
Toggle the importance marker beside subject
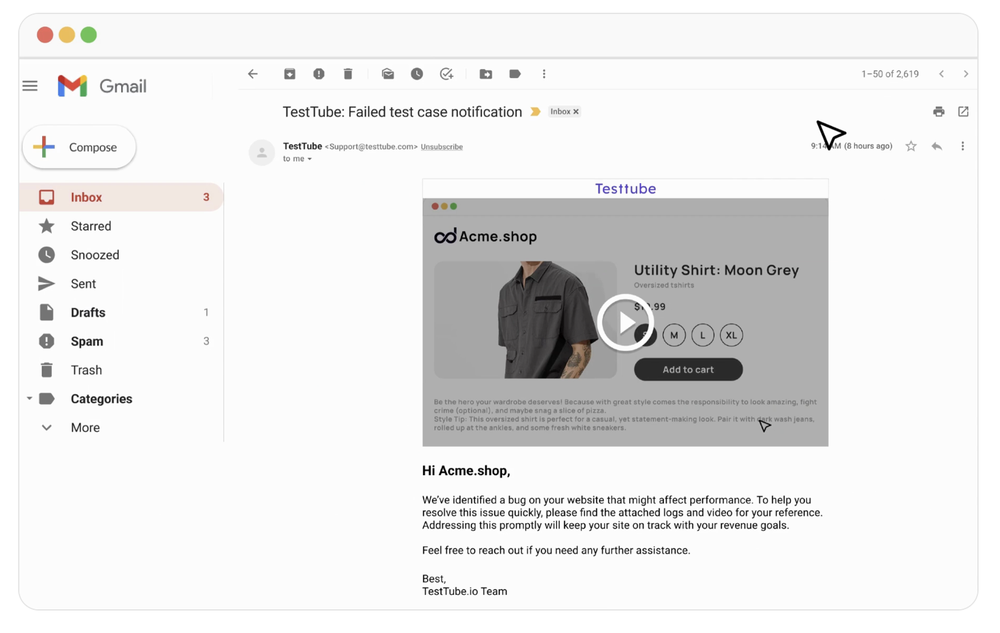[536, 112]
